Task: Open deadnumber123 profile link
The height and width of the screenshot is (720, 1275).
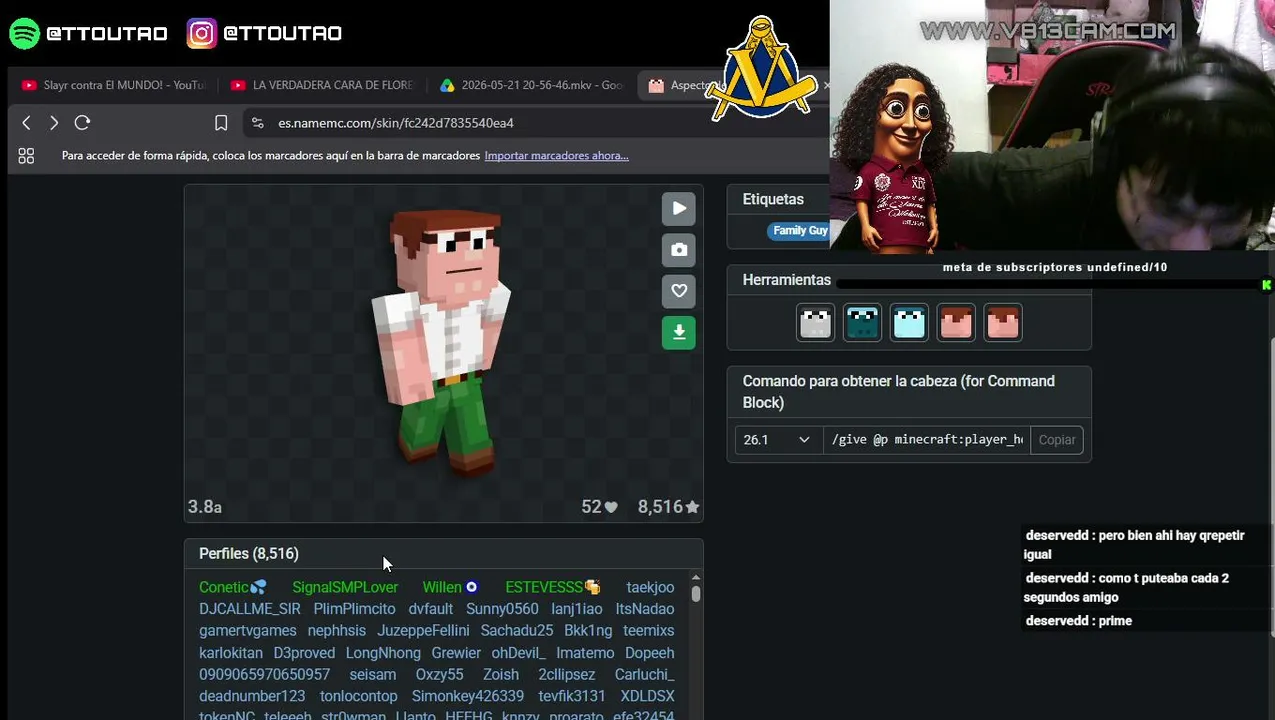Action: click(x=252, y=696)
